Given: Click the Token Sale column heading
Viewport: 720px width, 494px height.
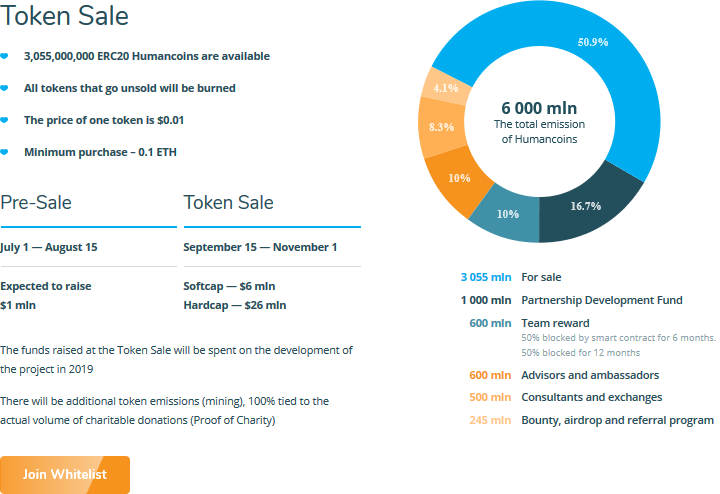Looking at the screenshot, I should coord(229,202).
